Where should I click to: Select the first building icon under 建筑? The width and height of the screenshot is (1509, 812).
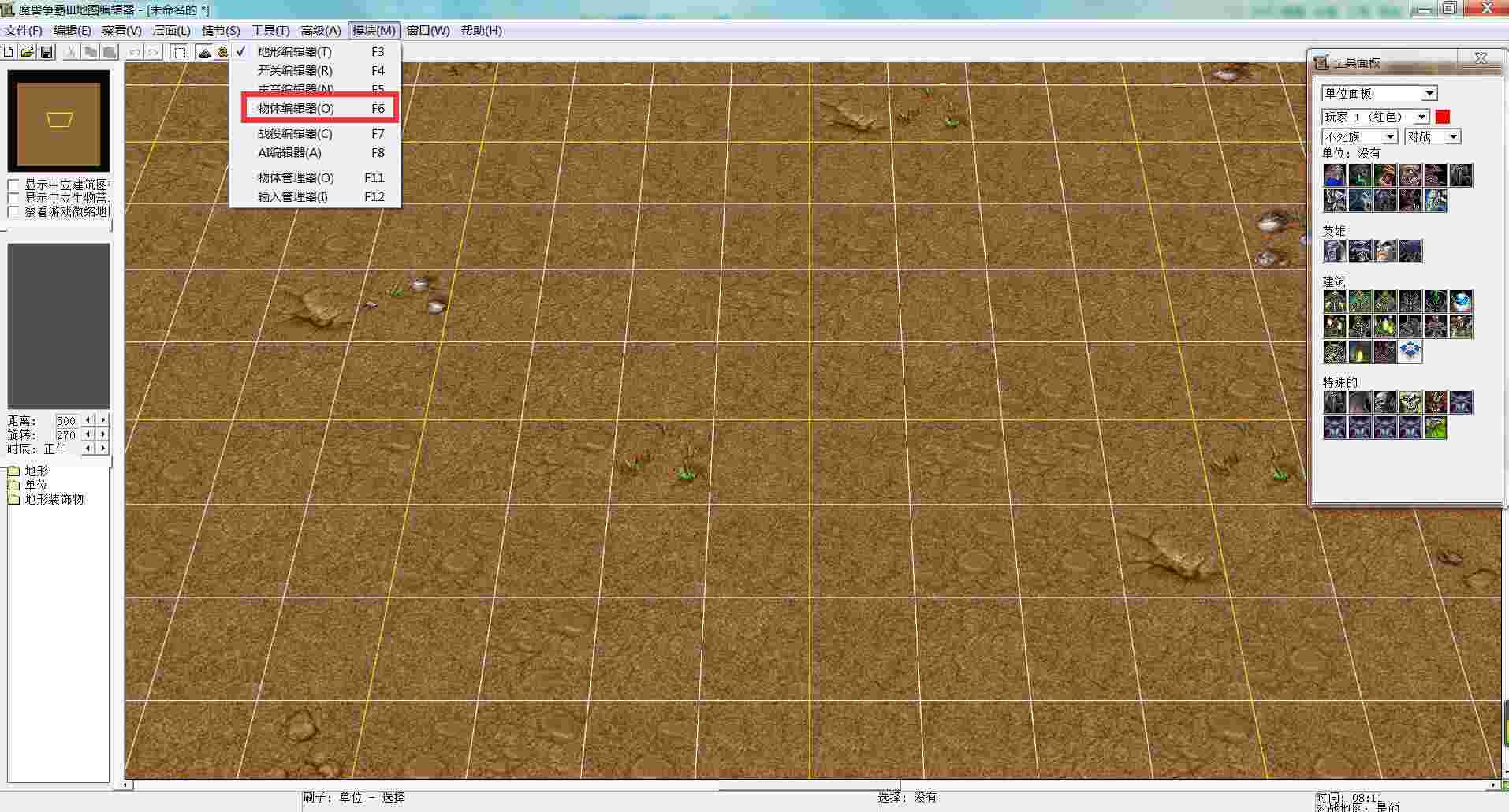1335,302
